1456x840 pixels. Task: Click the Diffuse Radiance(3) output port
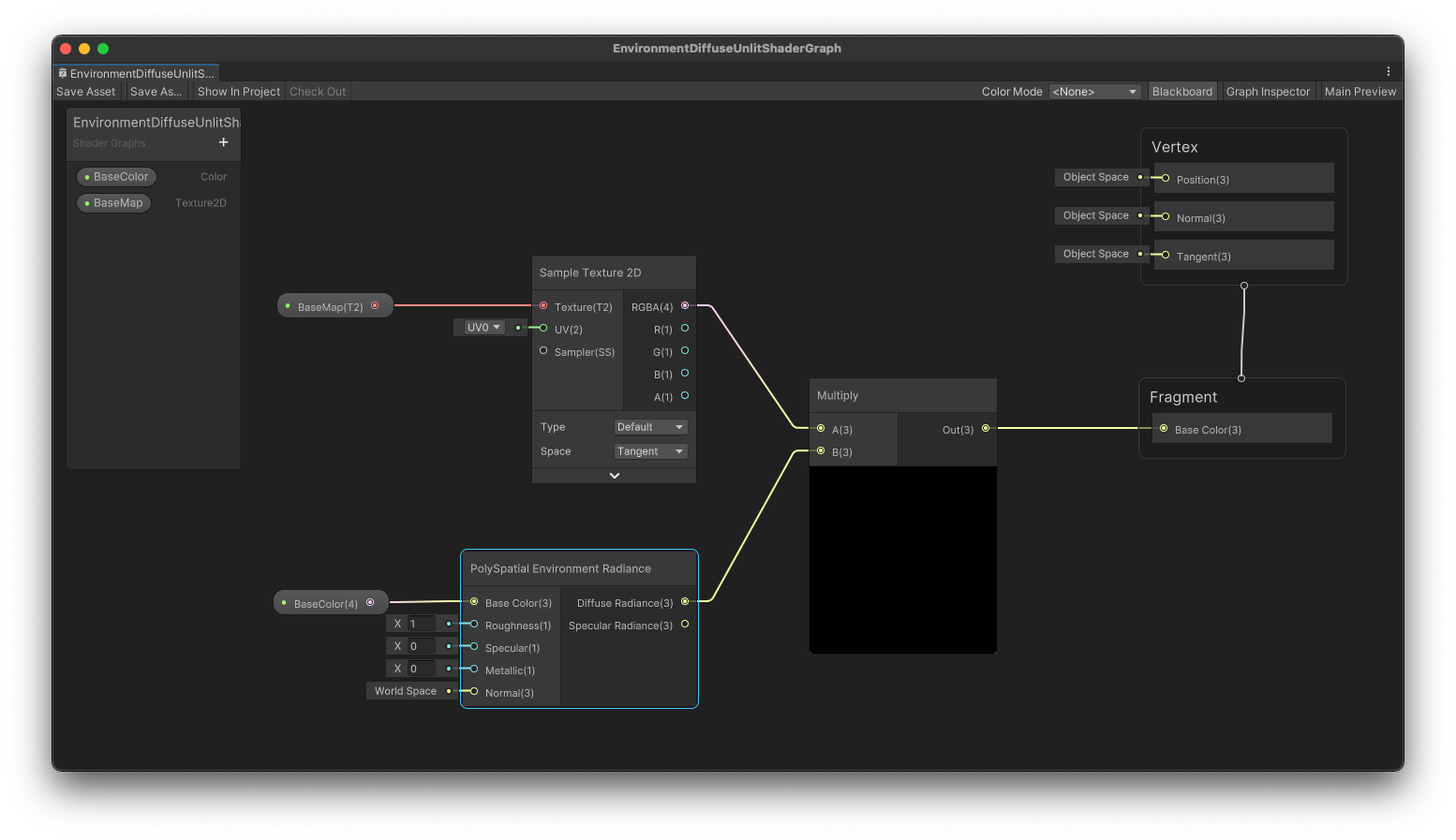tap(685, 601)
